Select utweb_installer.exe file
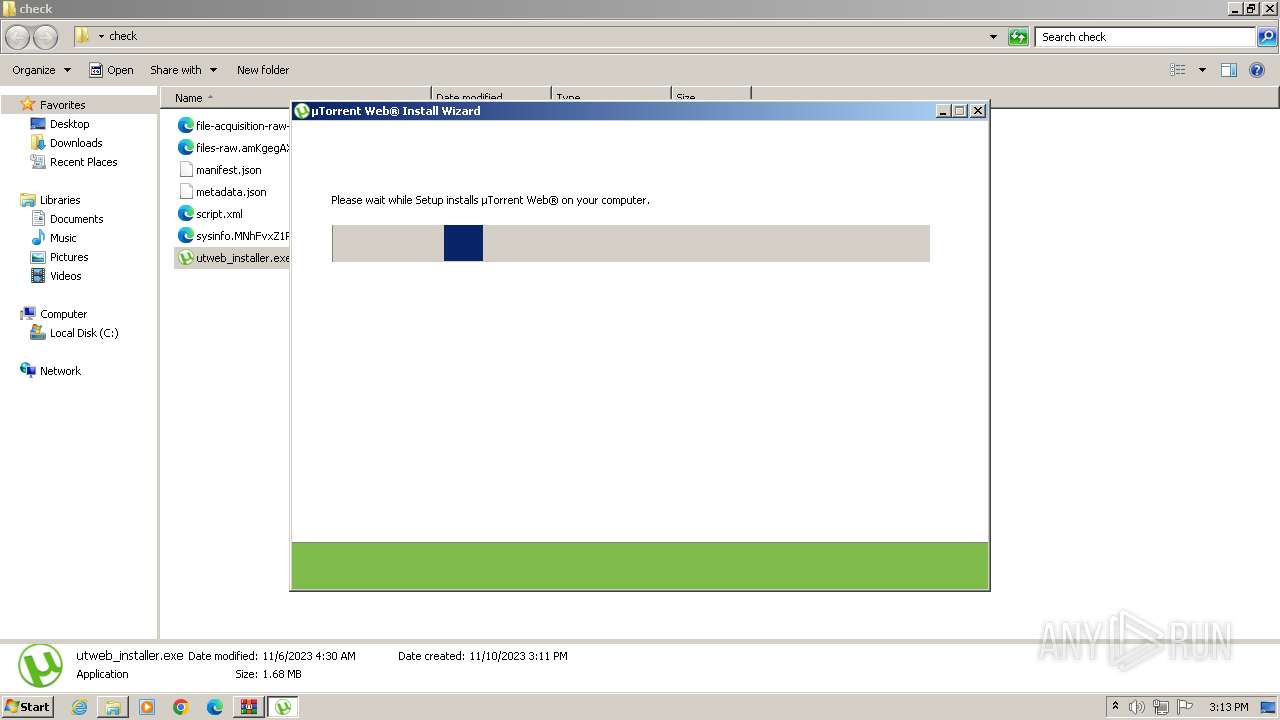The image size is (1280, 720). (233, 258)
